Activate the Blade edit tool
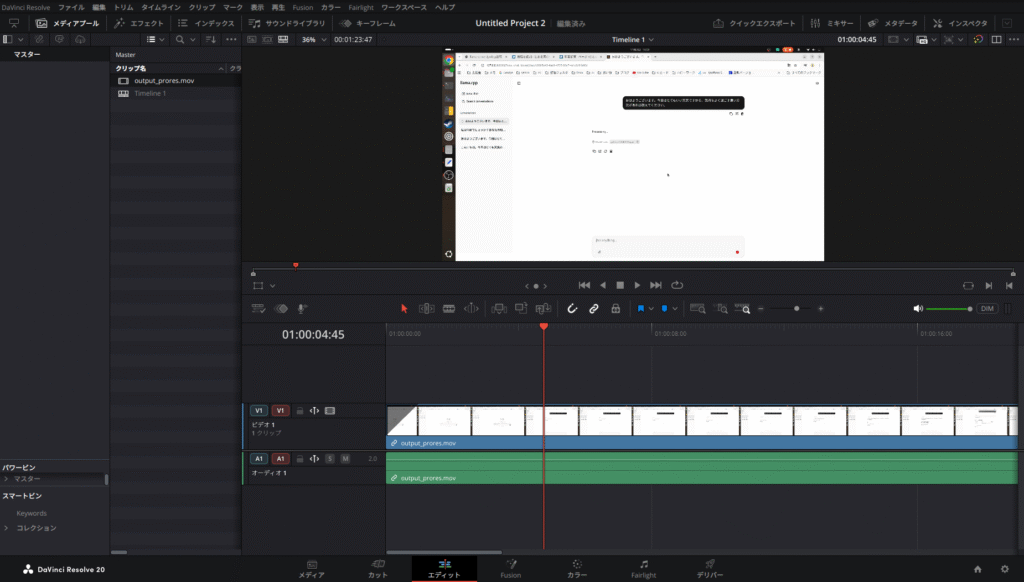1024x582 pixels. click(449, 309)
